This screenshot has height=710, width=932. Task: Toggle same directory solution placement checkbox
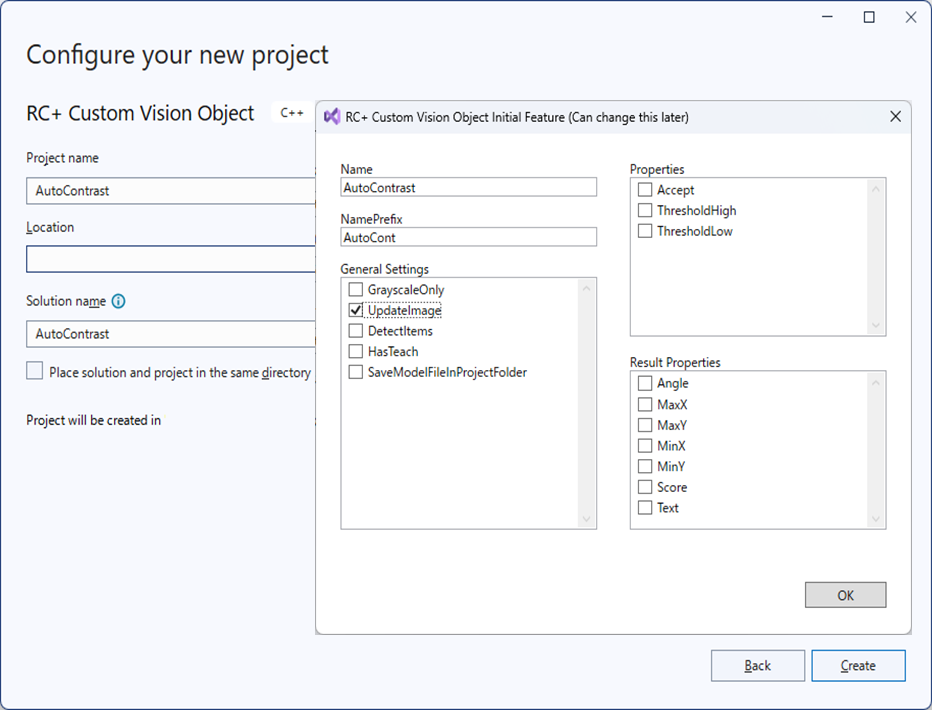[35, 372]
